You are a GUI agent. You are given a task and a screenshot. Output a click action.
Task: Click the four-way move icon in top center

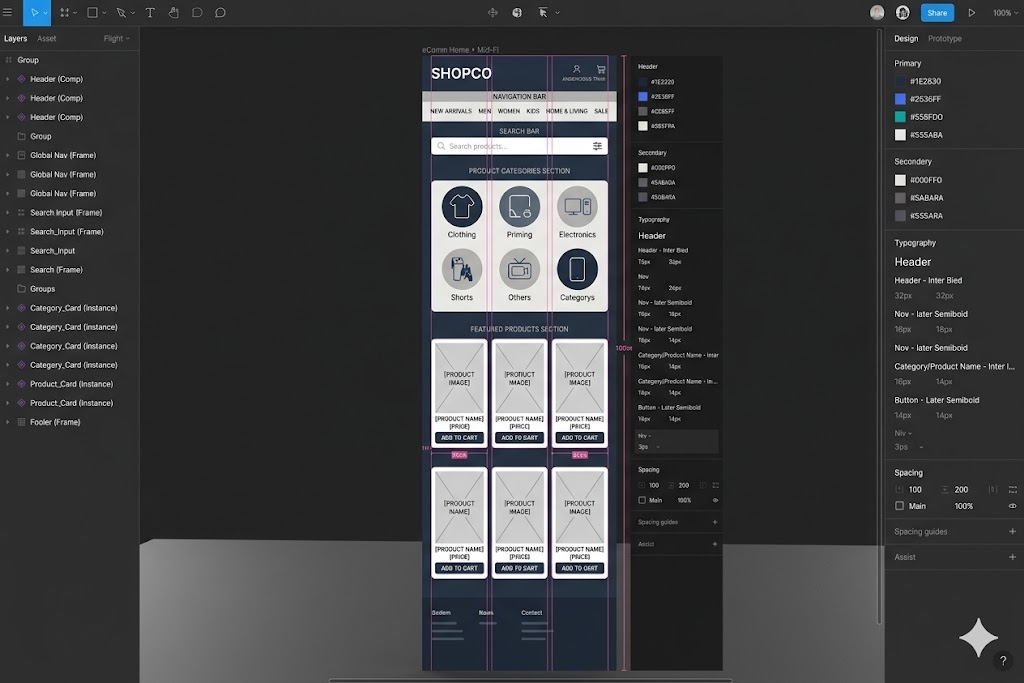click(x=493, y=12)
